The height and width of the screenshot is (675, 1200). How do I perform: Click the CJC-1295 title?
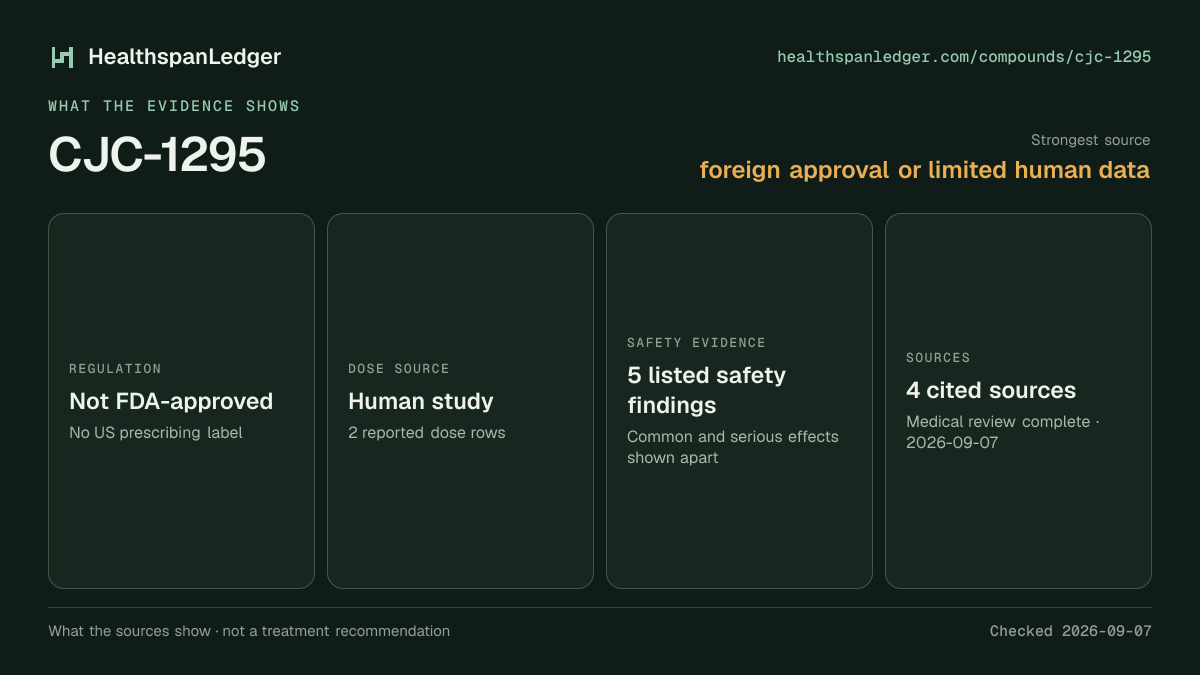[x=157, y=155]
